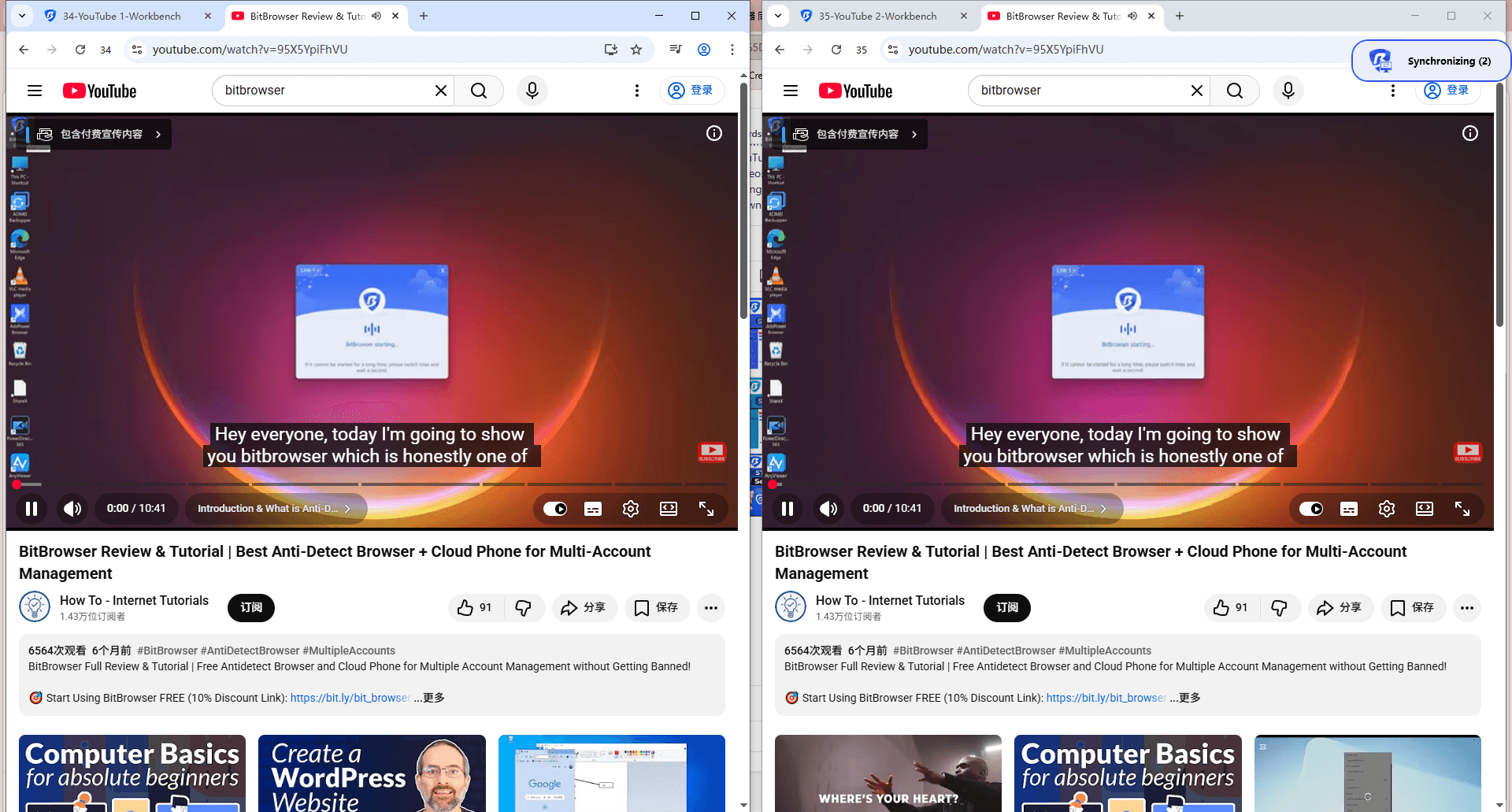Enter fullscreen on the video player
The image size is (1512, 812).
point(706,509)
